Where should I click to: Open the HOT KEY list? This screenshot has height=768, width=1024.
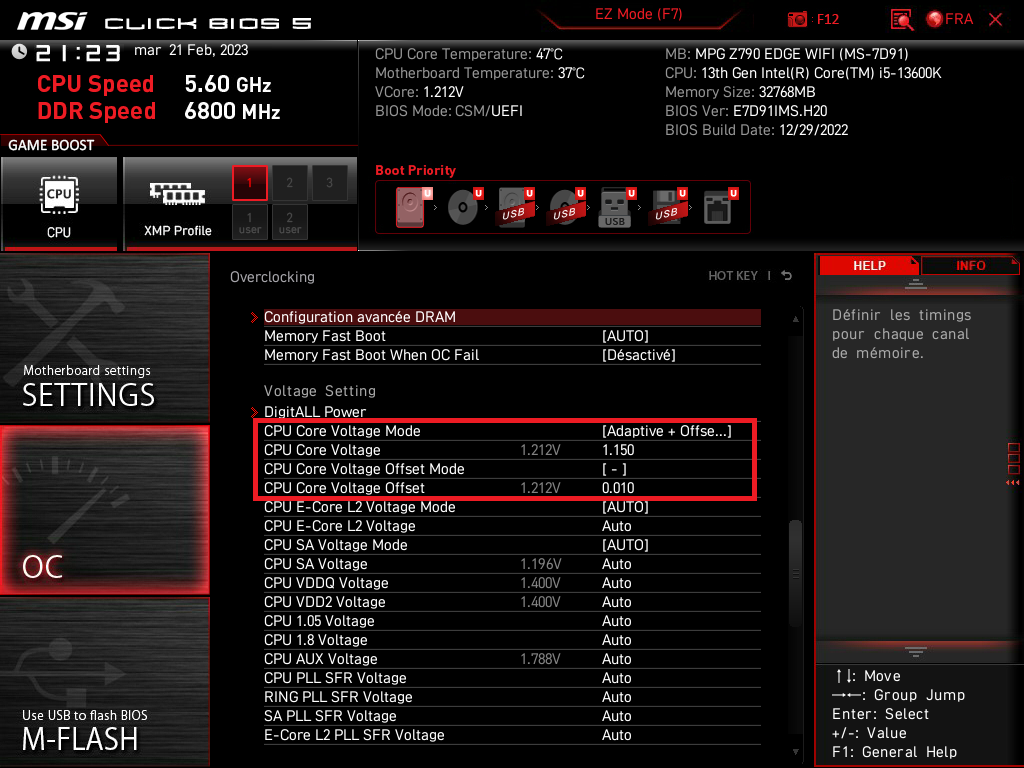point(733,276)
